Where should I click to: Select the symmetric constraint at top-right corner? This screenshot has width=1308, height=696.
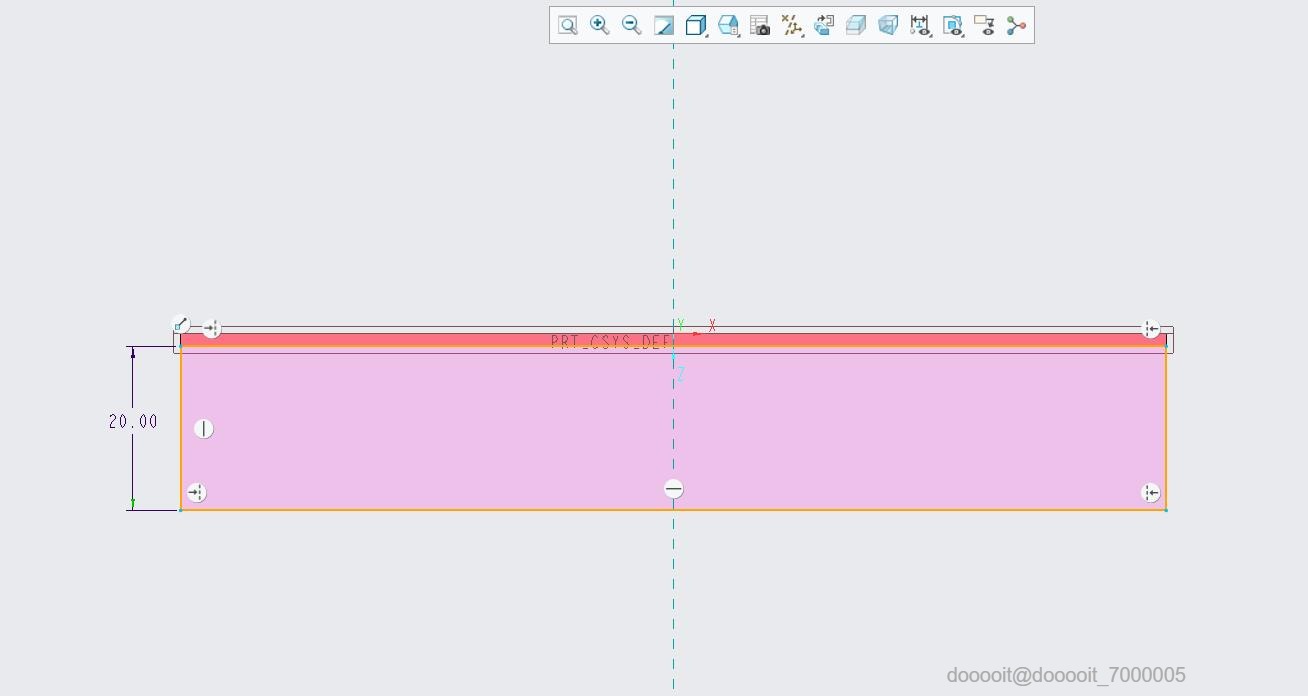tap(1150, 329)
